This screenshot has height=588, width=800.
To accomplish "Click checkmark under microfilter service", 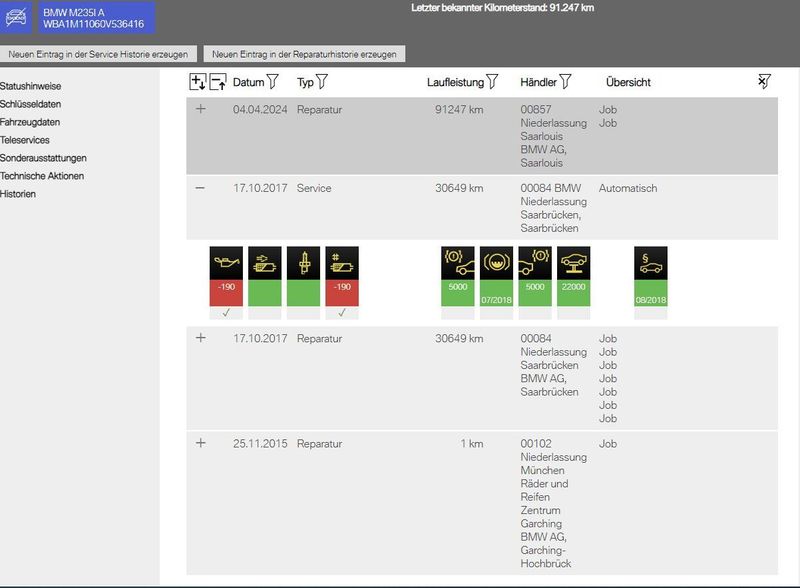I will coord(342,312).
